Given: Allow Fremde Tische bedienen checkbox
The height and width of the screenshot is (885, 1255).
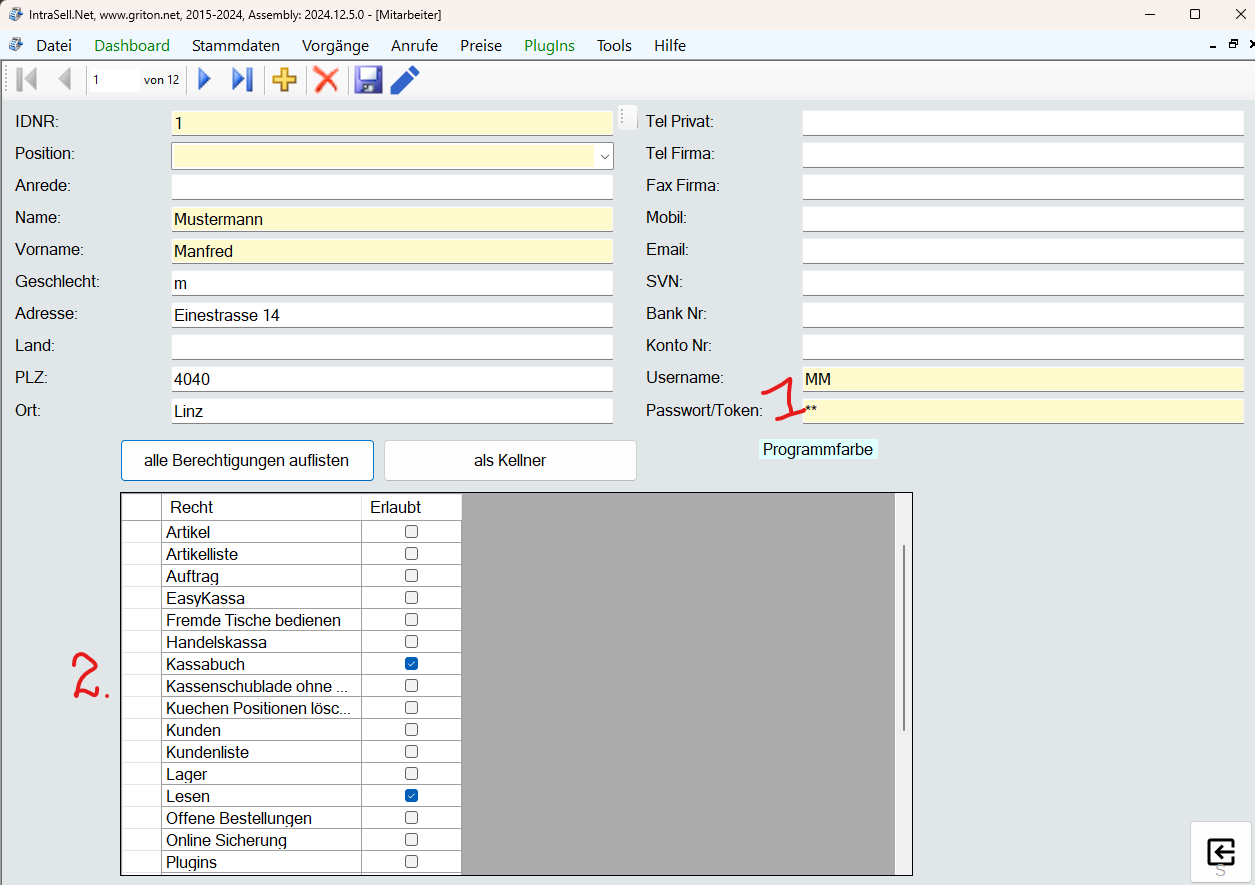Looking at the screenshot, I should [411, 620].
